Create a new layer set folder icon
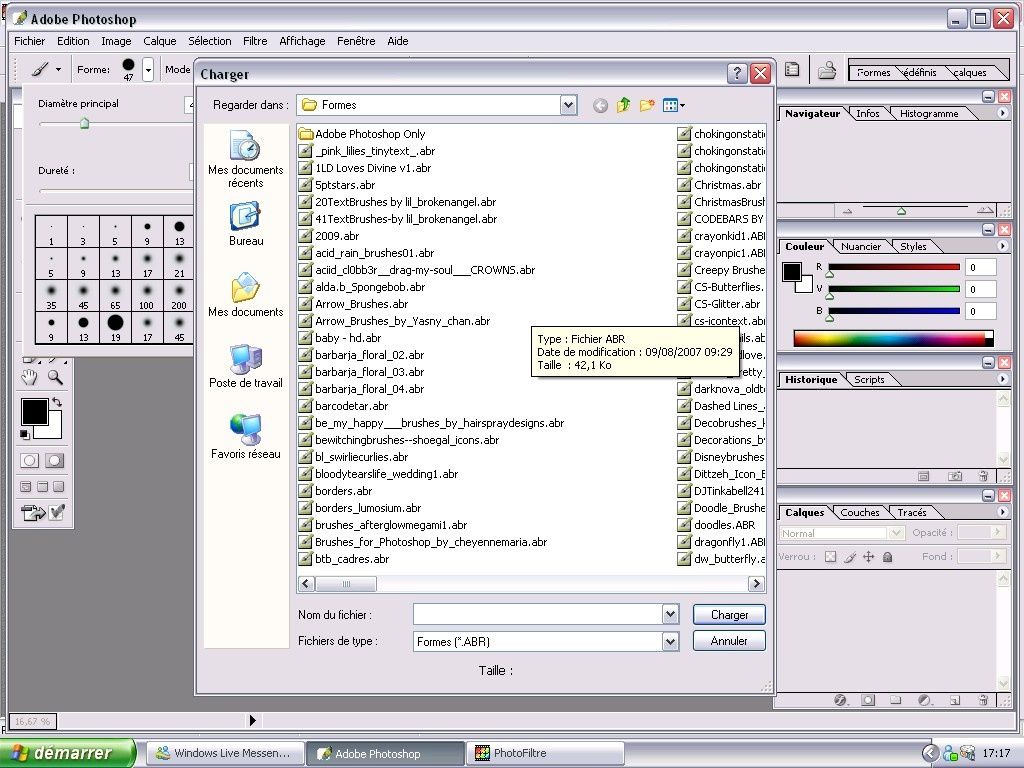 pos(895,700)
